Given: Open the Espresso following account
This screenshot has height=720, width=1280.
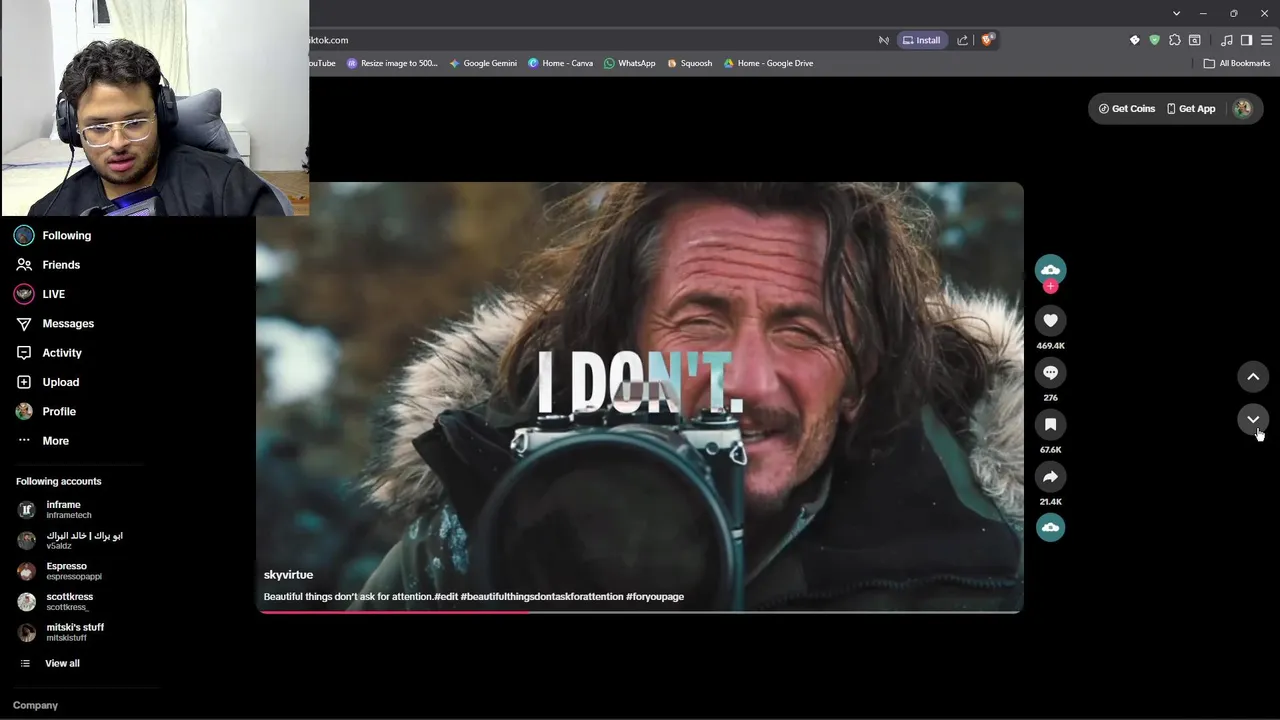Looking at the screenshot, I should click(60, 570).
